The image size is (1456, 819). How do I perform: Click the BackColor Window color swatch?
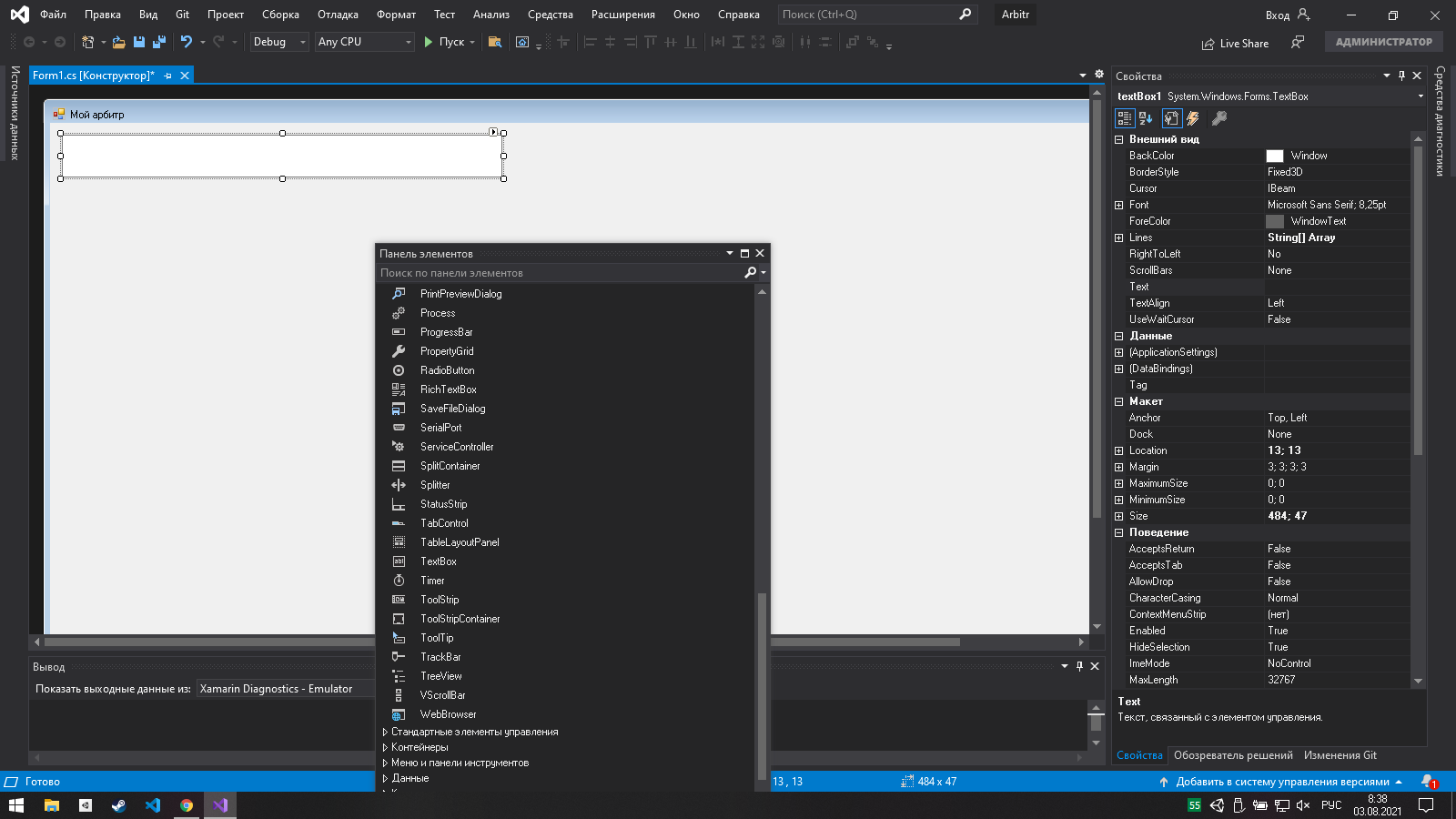pyautogui.click(x=1274, y=156)
